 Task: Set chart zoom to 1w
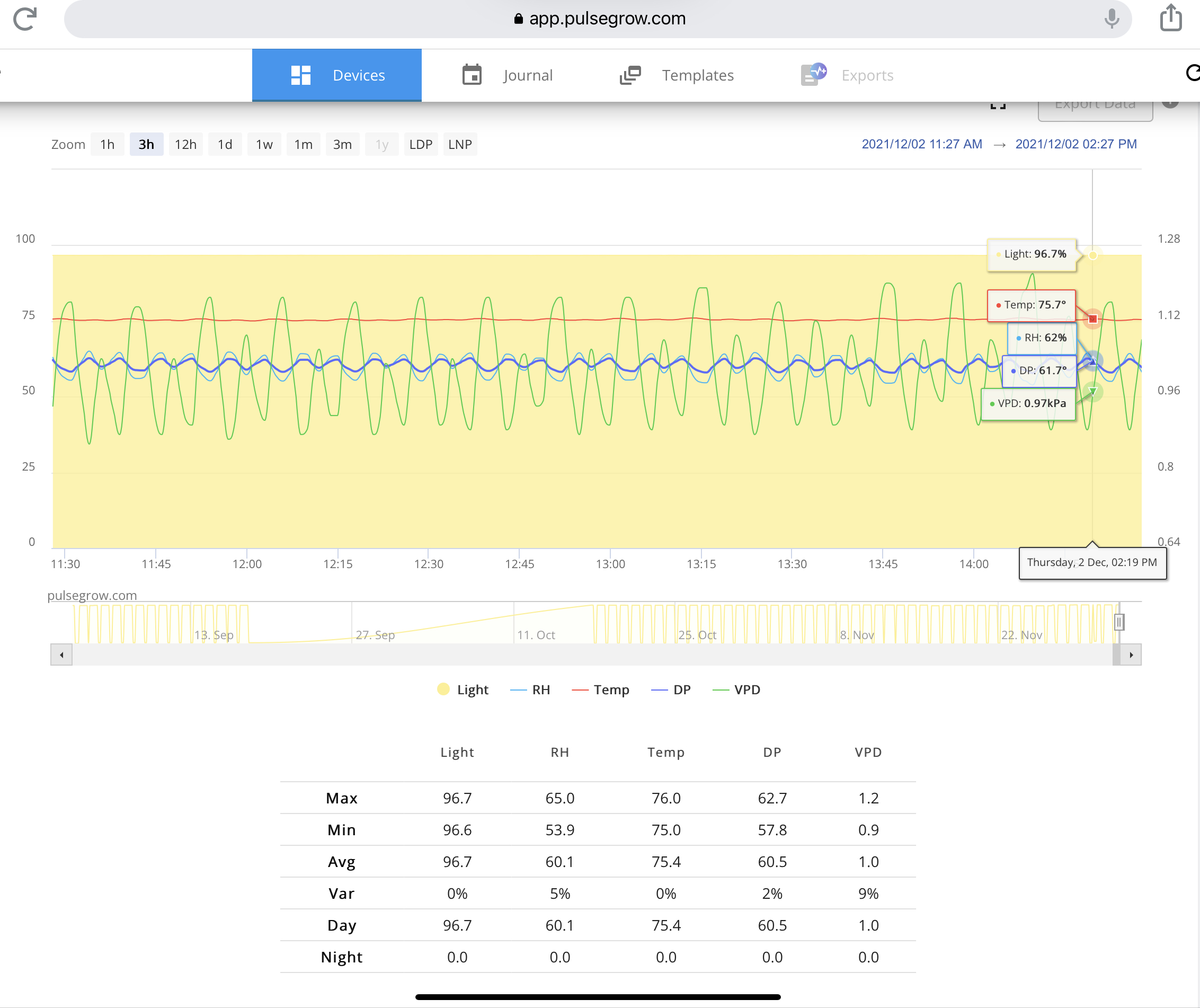(264, 145)
